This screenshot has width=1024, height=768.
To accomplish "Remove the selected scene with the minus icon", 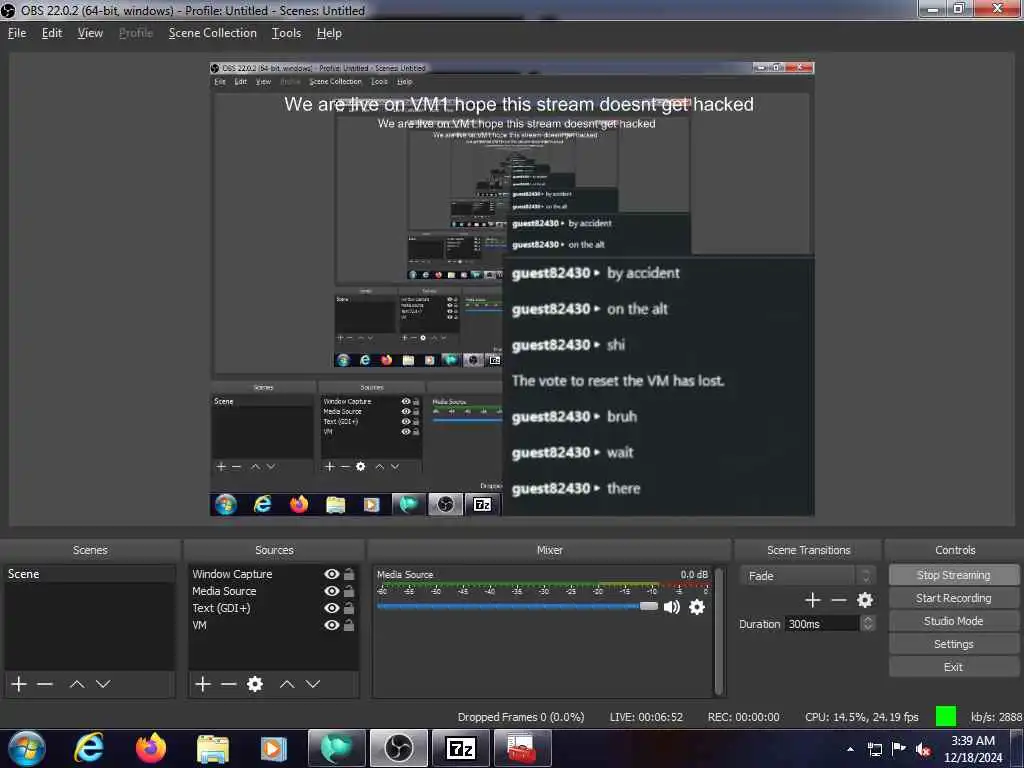I will pyautogui.click(x=45, y=684).
